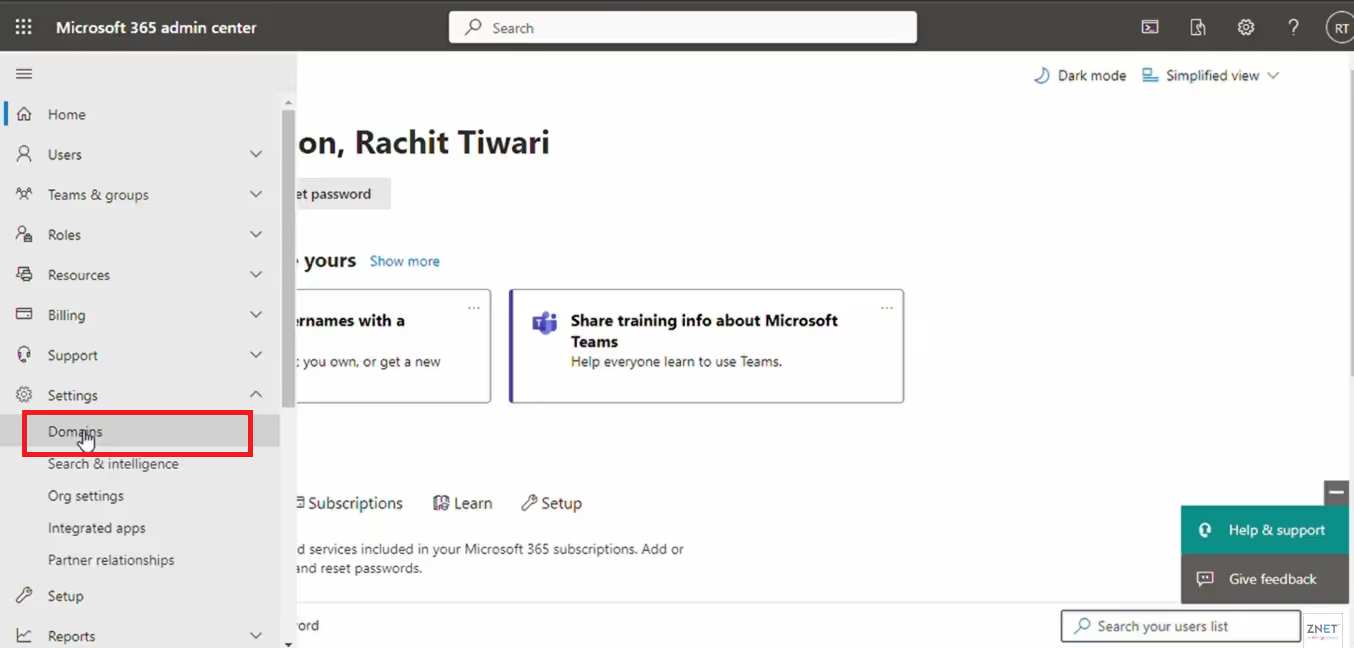
Task: Minimize the Help & support panel
Action: coord(1336,492)
